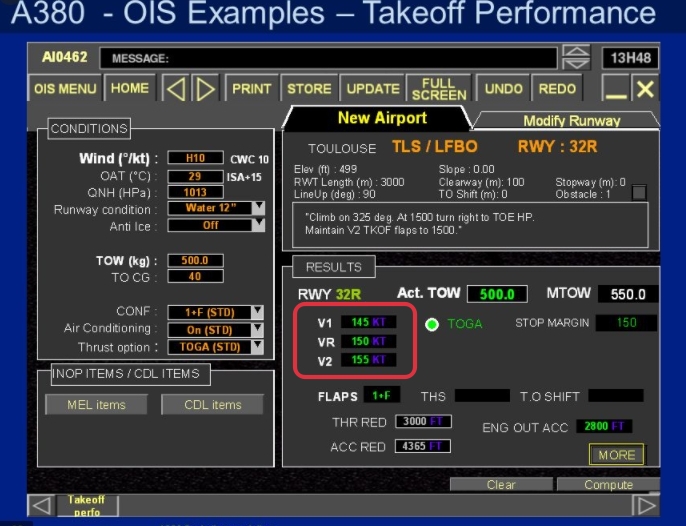The height and width of the screenshot is (526, 686).
Task: Click the STOP MARGIN value 150
Action: point(626,323)
